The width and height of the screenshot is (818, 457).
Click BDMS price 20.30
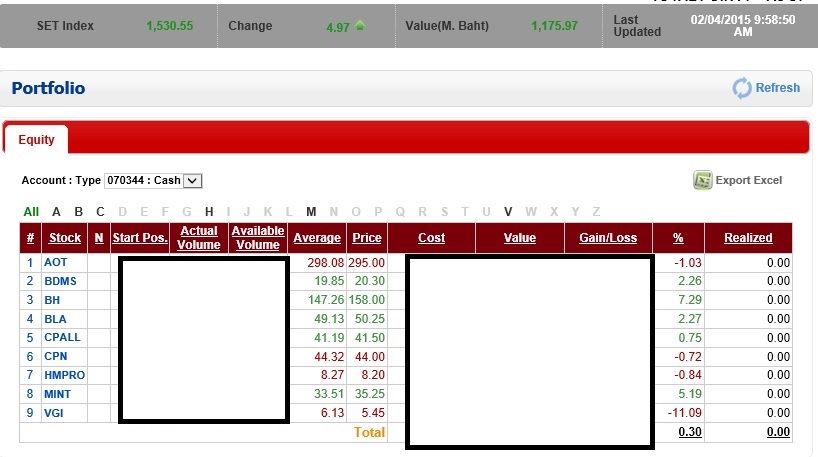click(370, 281)
